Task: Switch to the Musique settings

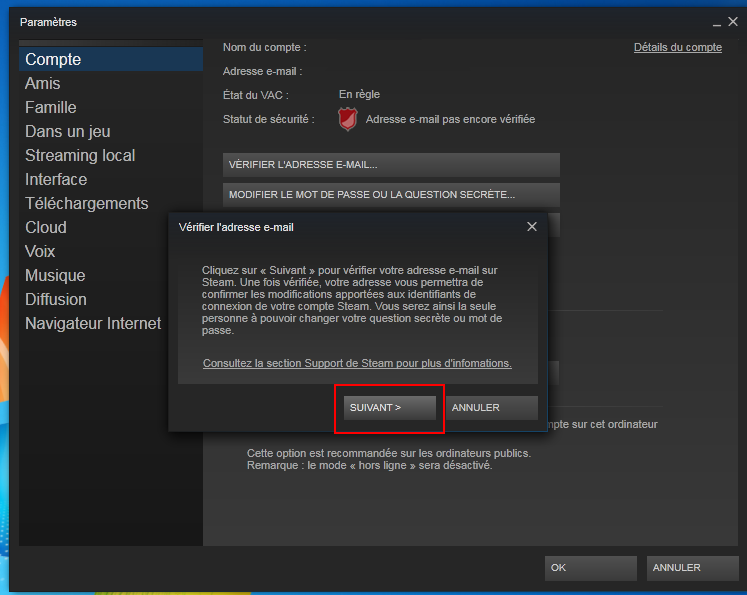Action: pyautogui.click(x=93, y=275)
